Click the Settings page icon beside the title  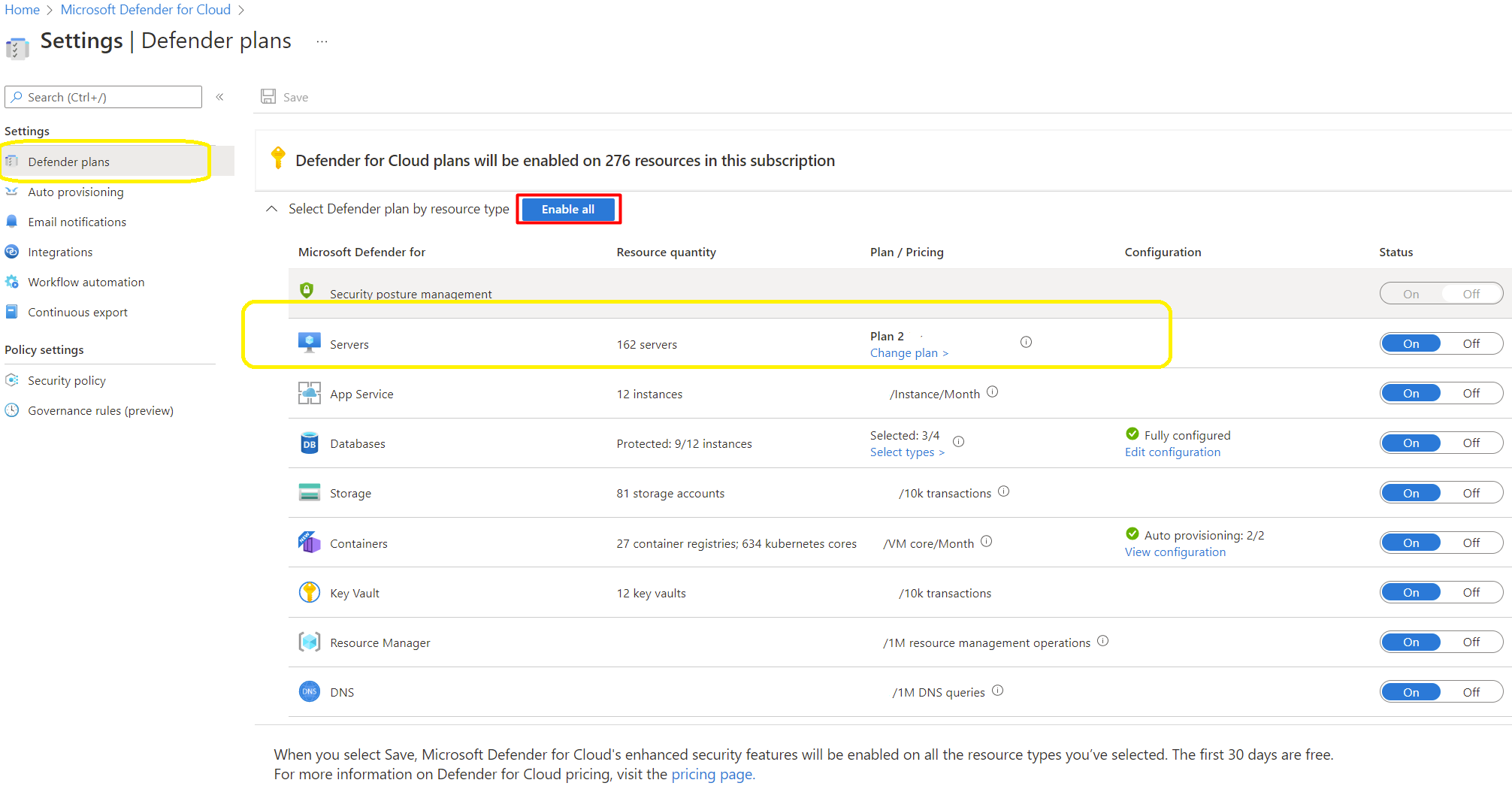tap(17, 49)
